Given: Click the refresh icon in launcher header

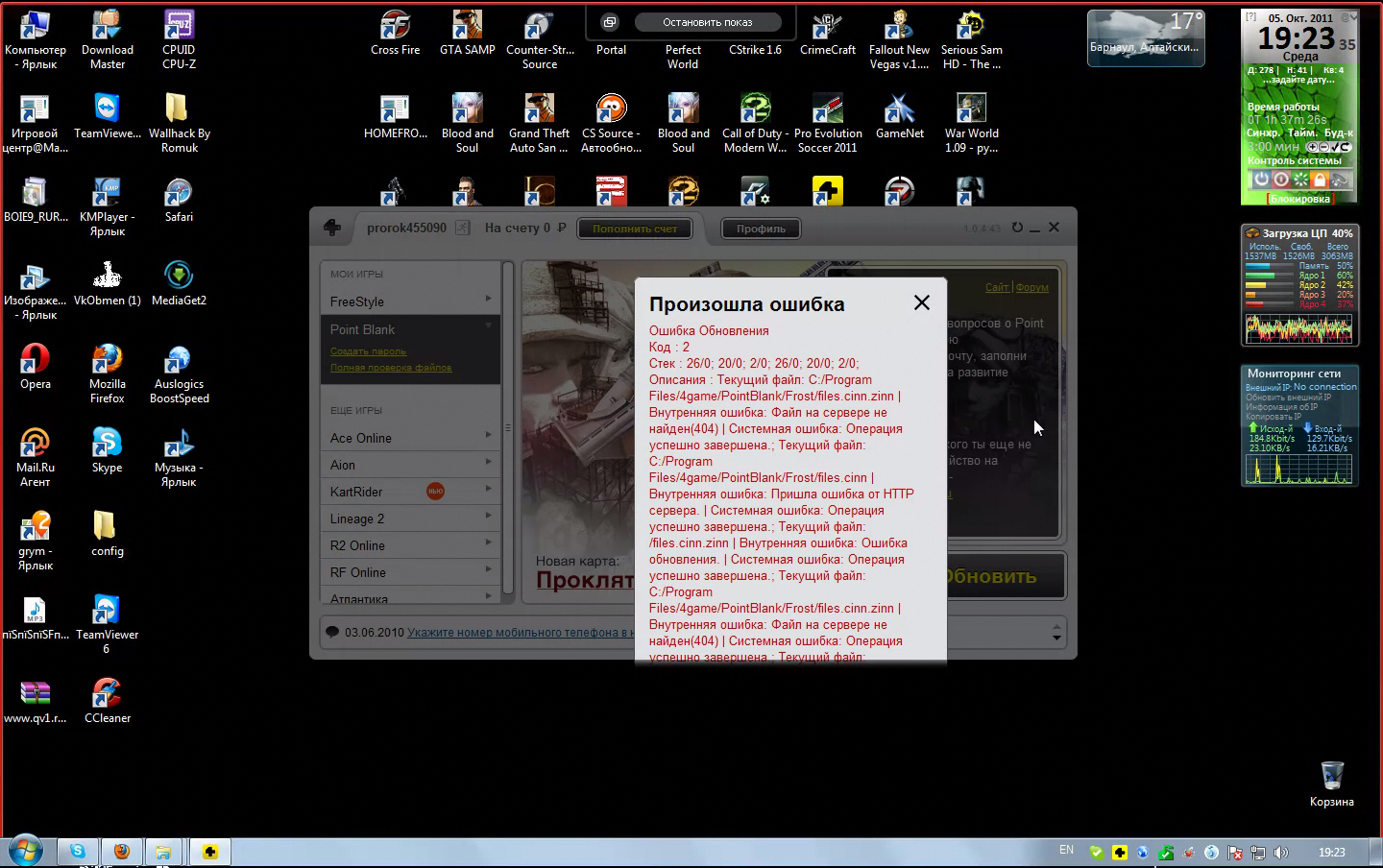Looking at the screenshot, I should [1017, 228].
